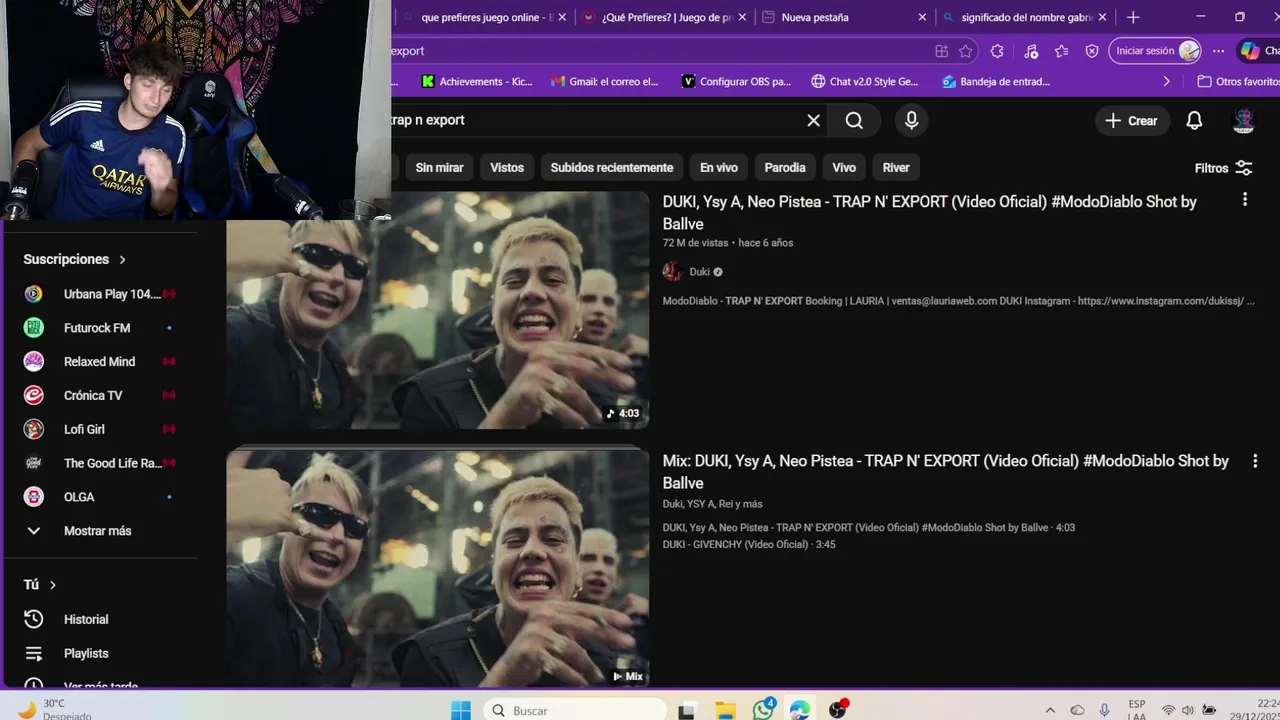Select the River filter chip
1280x720 pixels.
896,168
